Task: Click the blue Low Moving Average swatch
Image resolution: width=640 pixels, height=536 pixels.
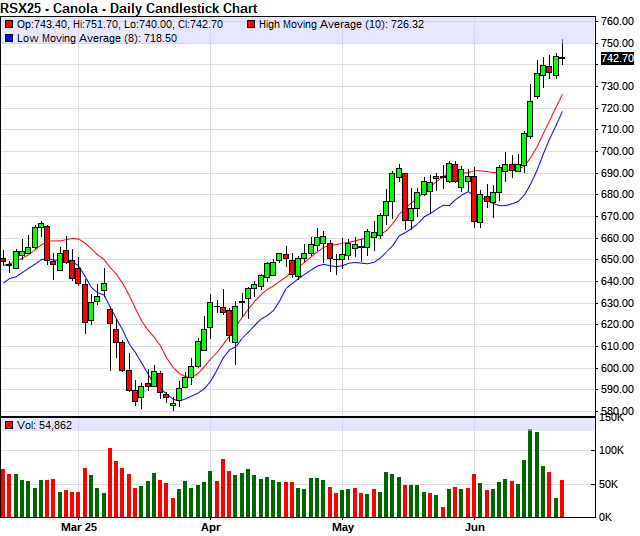Action: click(x=9, y=37)
